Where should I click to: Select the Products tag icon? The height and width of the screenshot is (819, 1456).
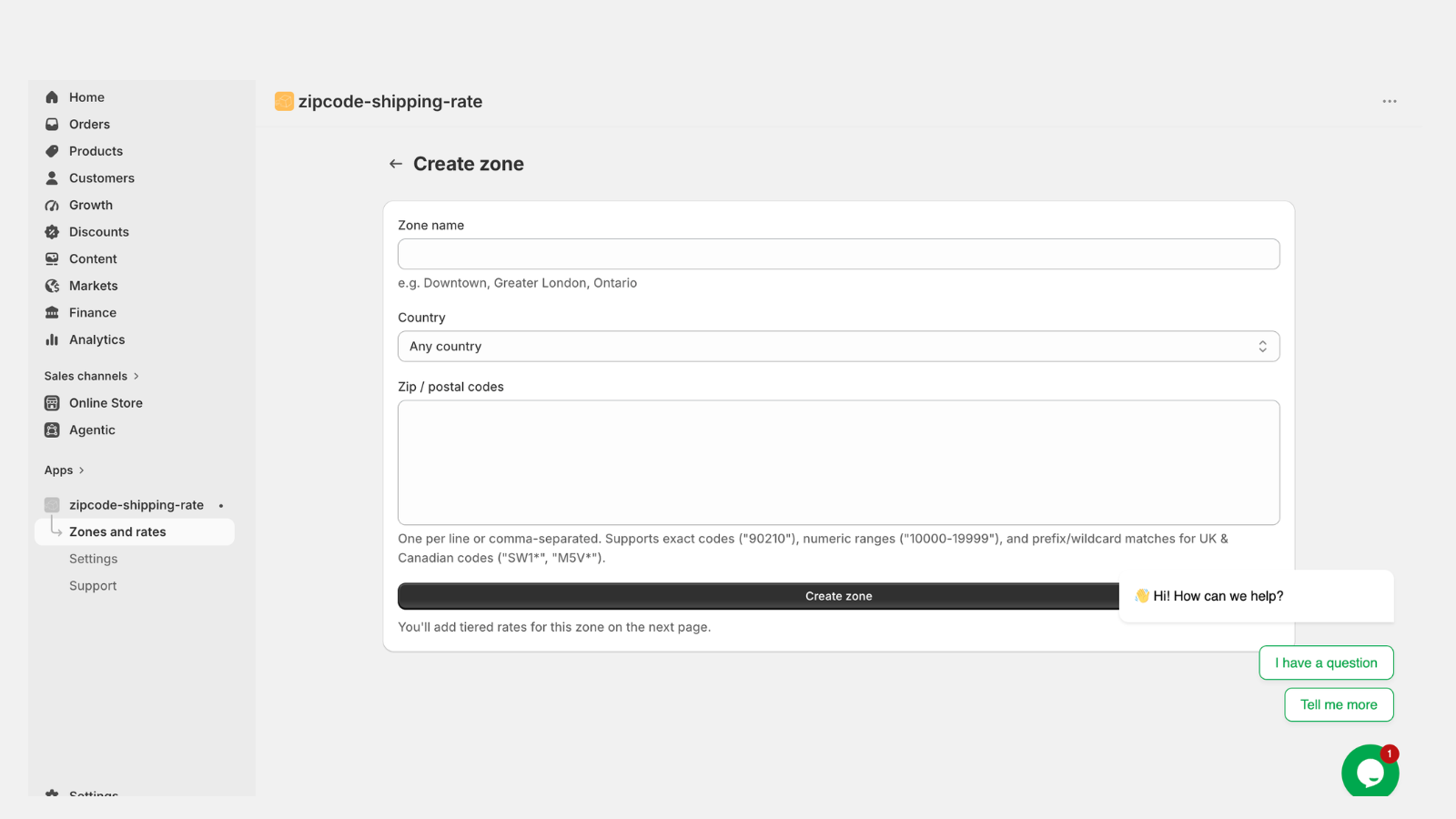click(x=52, y=151)
